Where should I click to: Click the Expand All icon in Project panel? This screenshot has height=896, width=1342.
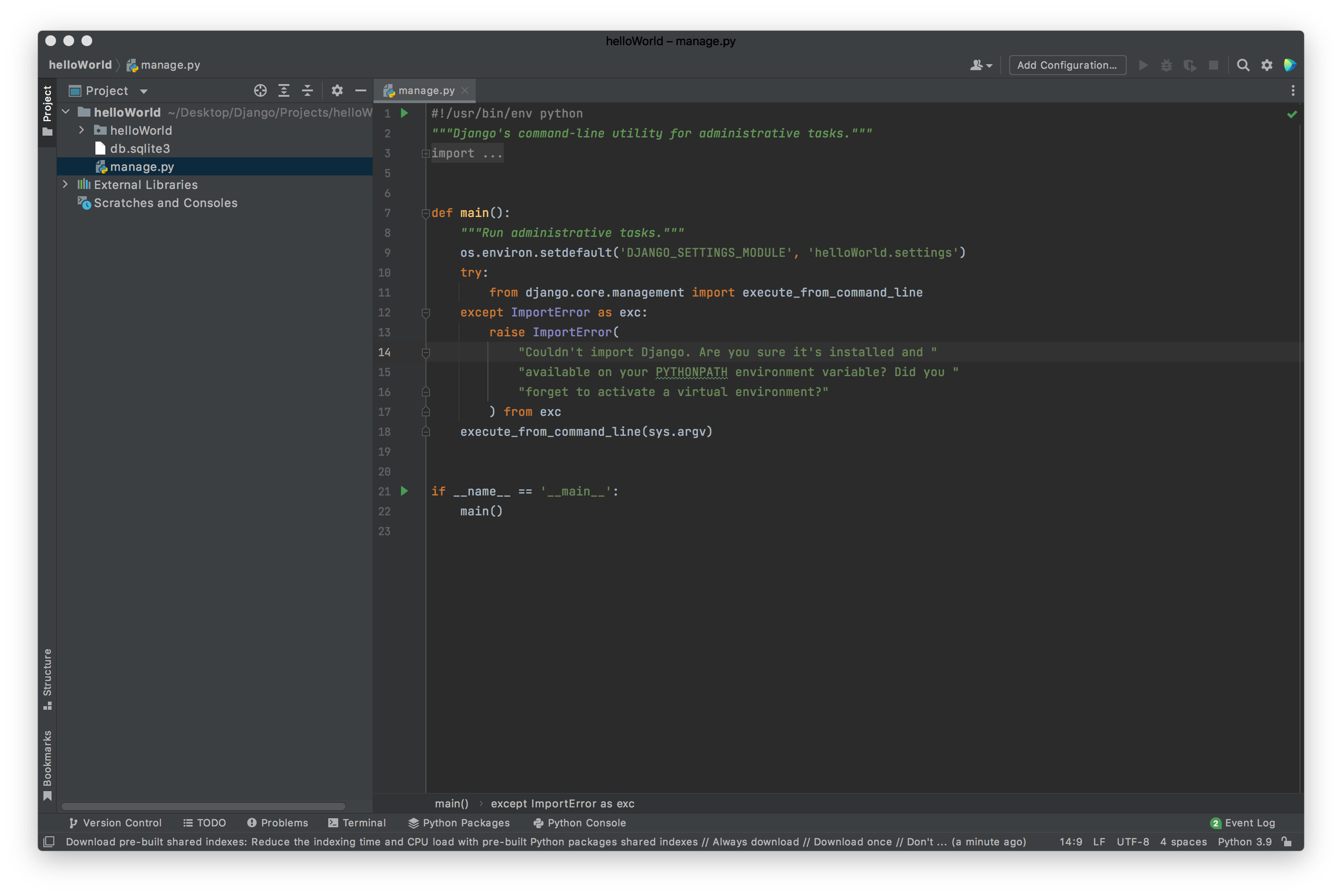284,90
